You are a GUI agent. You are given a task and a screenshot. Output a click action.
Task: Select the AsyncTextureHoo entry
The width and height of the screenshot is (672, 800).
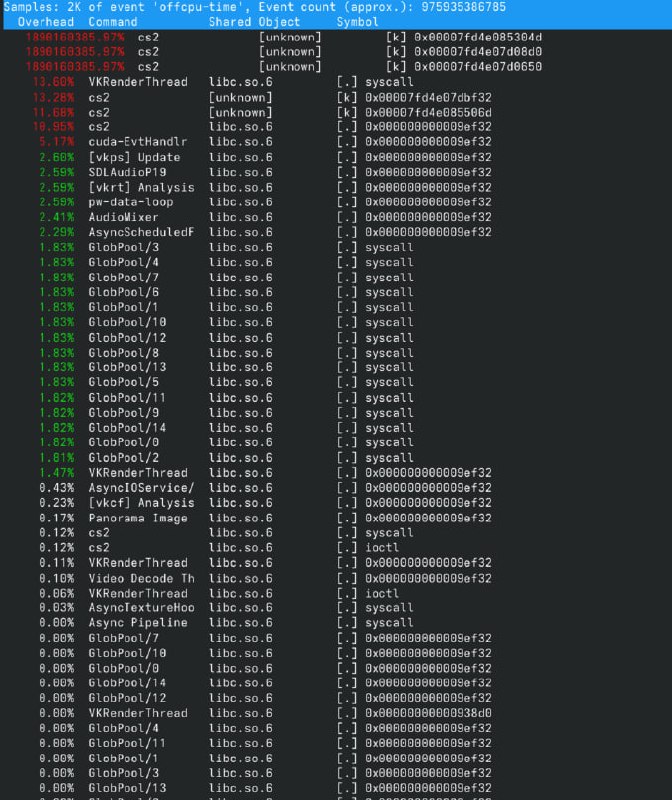[x=140, y=608]
